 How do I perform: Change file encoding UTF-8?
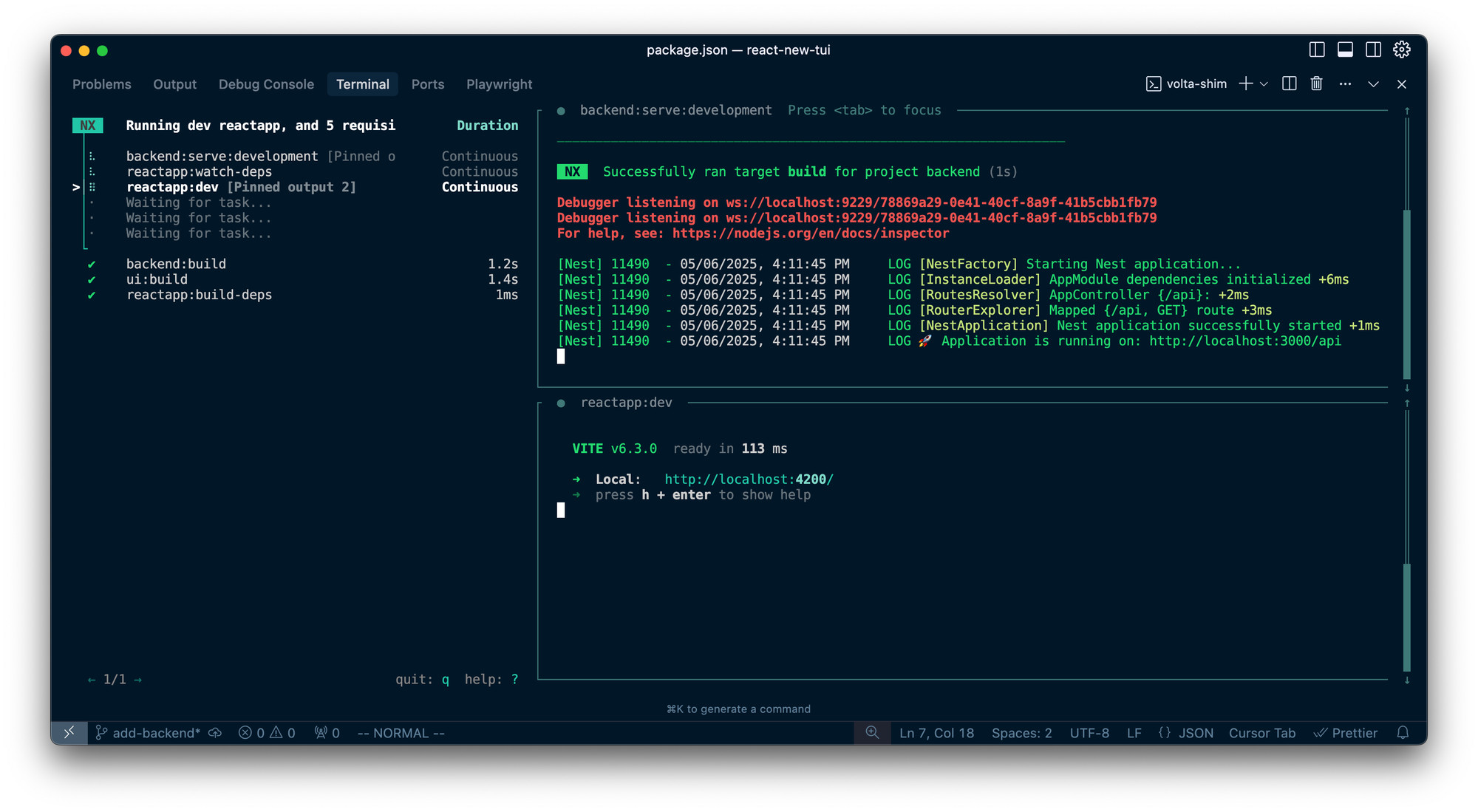click(1089, 733)
